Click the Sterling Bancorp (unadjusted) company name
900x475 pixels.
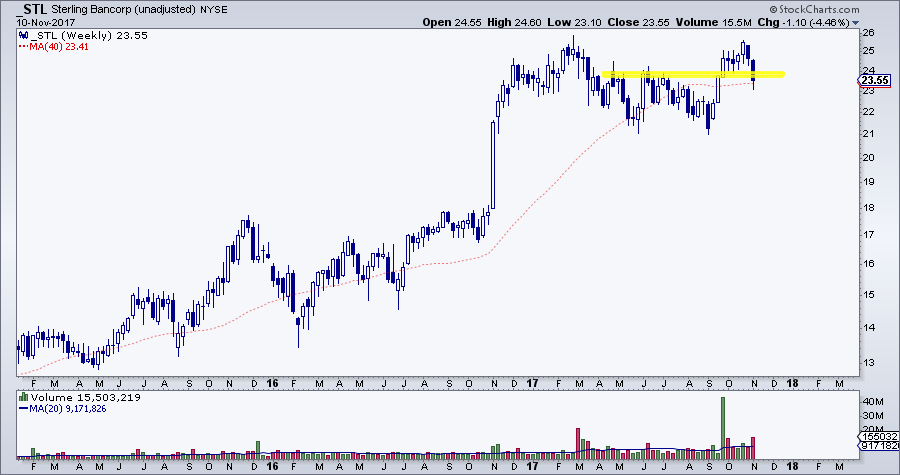click(123, 10)
